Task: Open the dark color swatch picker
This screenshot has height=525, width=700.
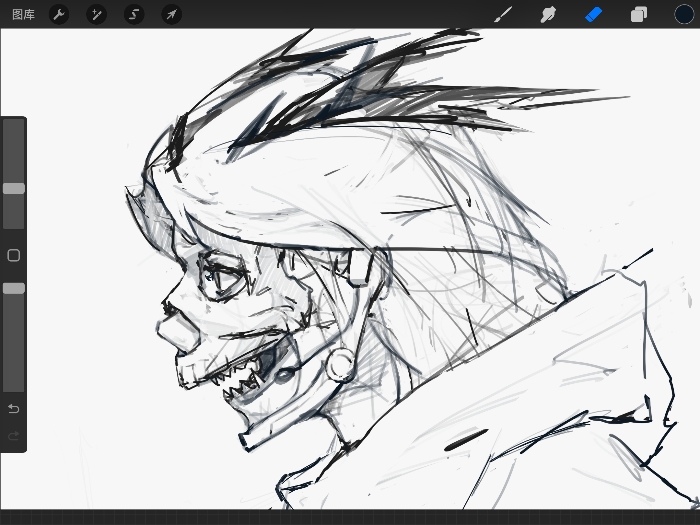Action: pos(683,14)
